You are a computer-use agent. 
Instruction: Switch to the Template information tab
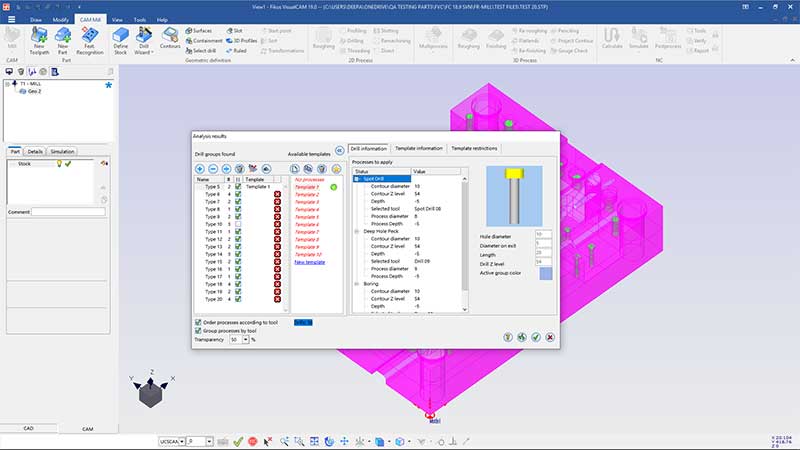[418, 148]
